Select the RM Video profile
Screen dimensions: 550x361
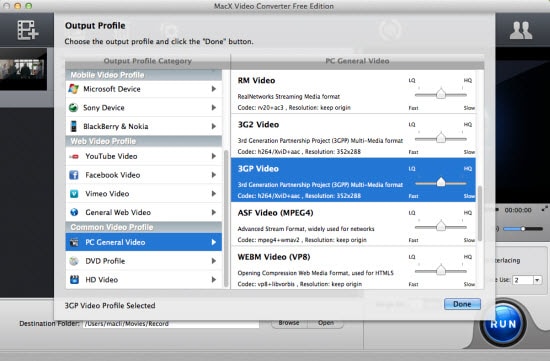click(x=354, y=92)
